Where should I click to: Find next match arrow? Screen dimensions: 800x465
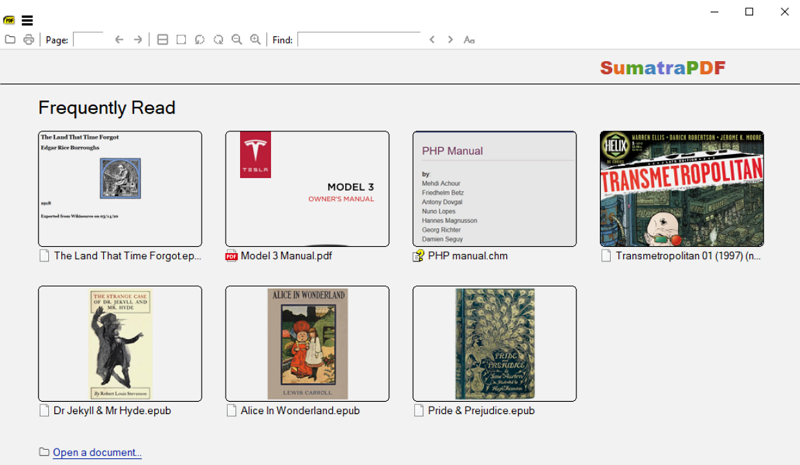pyautogui.click(x=450, y=40)
